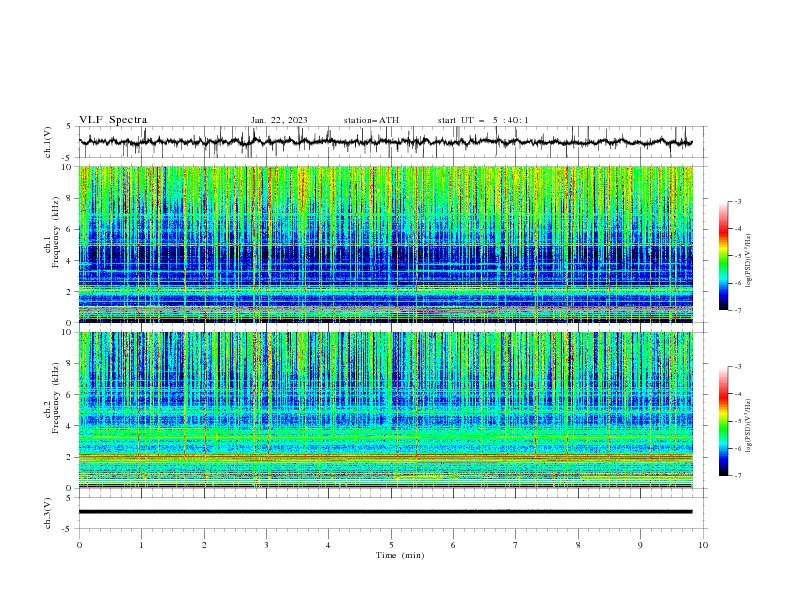
Task: Click the time axis tick label "6"
Action: (x=453, y=545)
